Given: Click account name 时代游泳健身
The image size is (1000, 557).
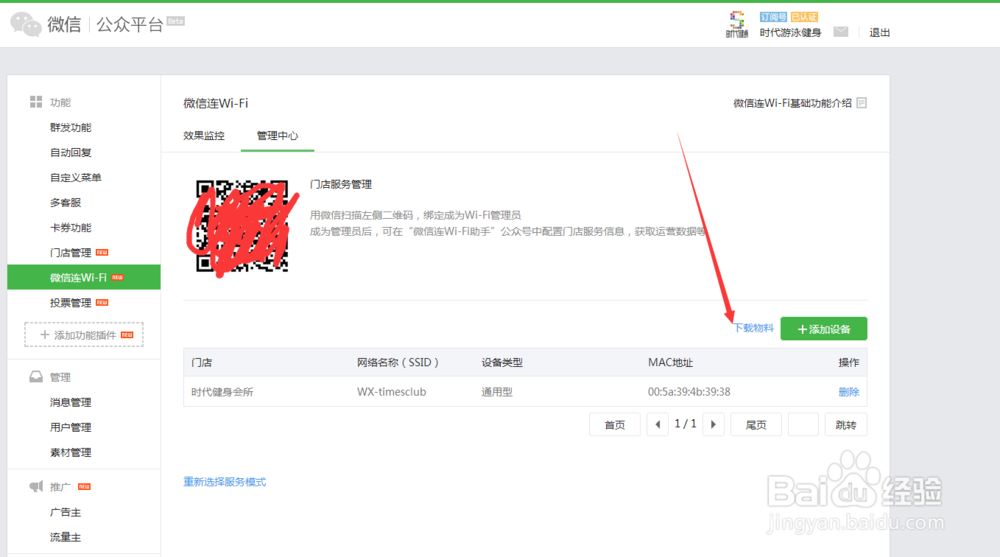Looking at the screenshot, I should tap(790, 33).
